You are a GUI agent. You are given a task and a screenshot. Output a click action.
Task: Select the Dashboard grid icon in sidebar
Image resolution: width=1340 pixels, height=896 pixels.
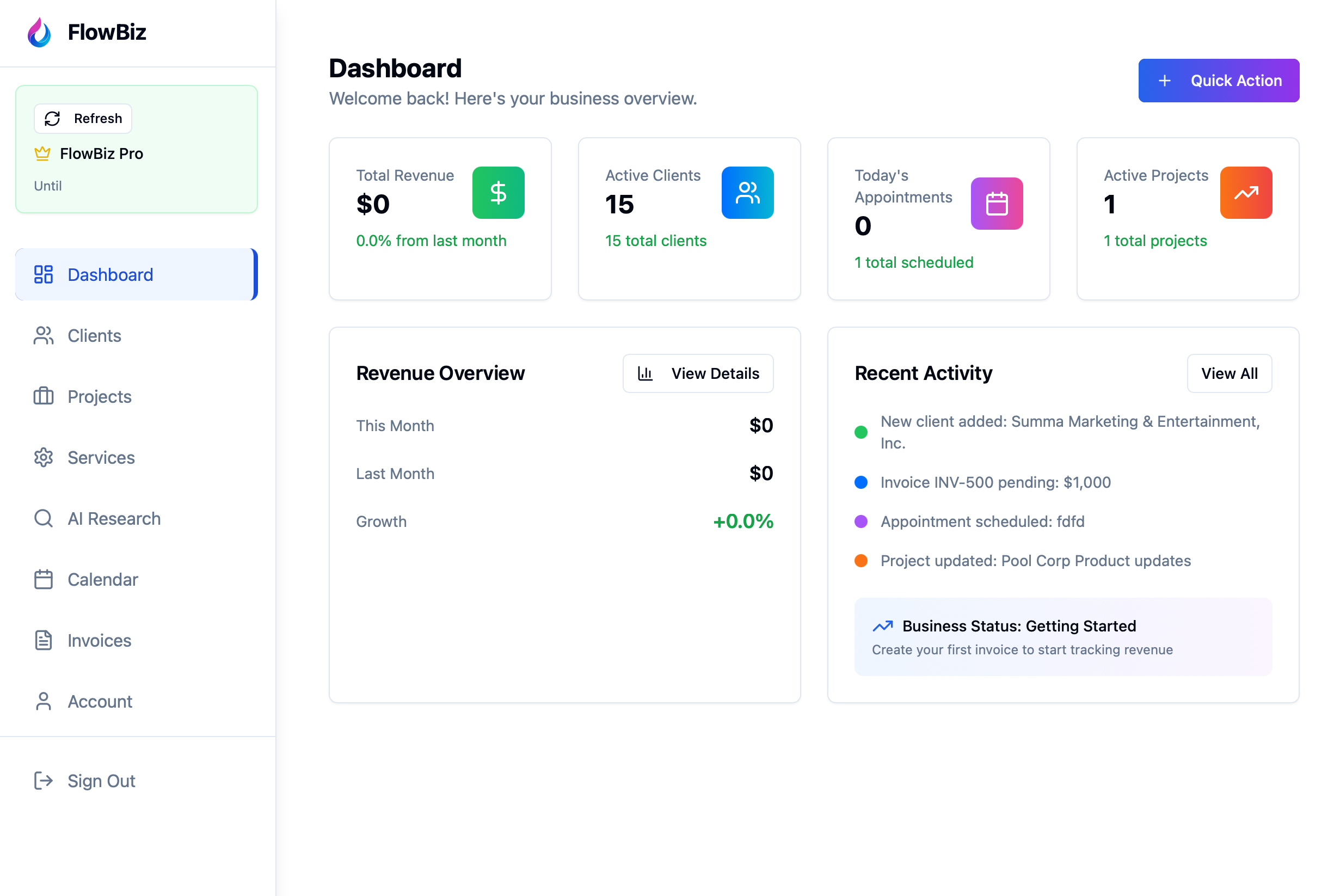(43, 275)
